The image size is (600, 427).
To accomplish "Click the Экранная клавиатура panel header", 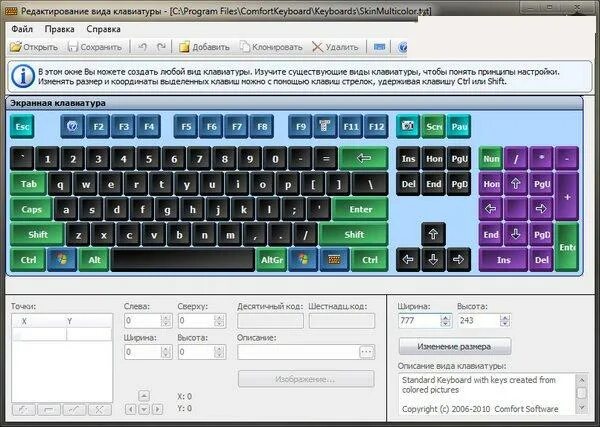I will (294, 103).
